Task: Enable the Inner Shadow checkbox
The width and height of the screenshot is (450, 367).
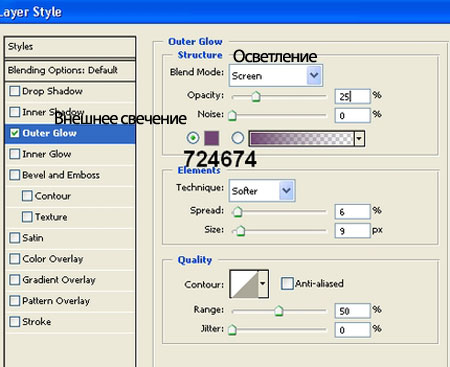Action: (15, 112)
